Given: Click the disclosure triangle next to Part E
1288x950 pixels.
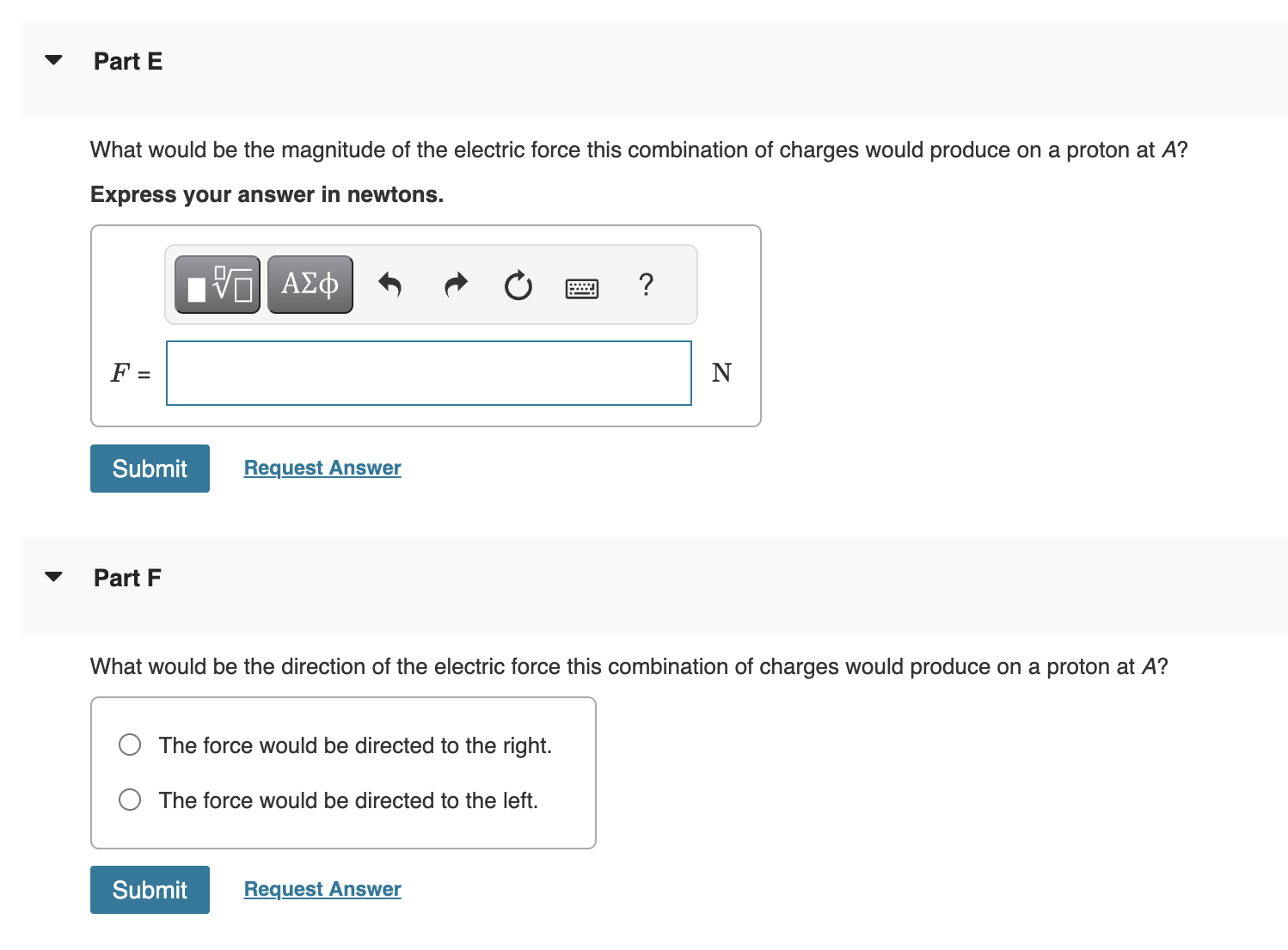Looking at the screenshot, I should tap(52, 59).
